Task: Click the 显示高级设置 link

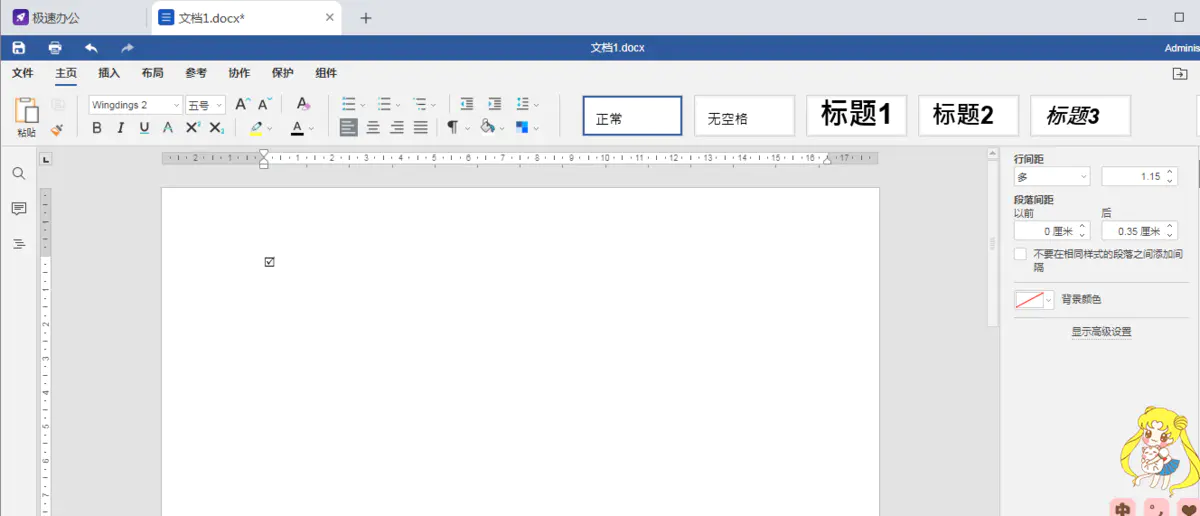Action: click(1101, 331)
